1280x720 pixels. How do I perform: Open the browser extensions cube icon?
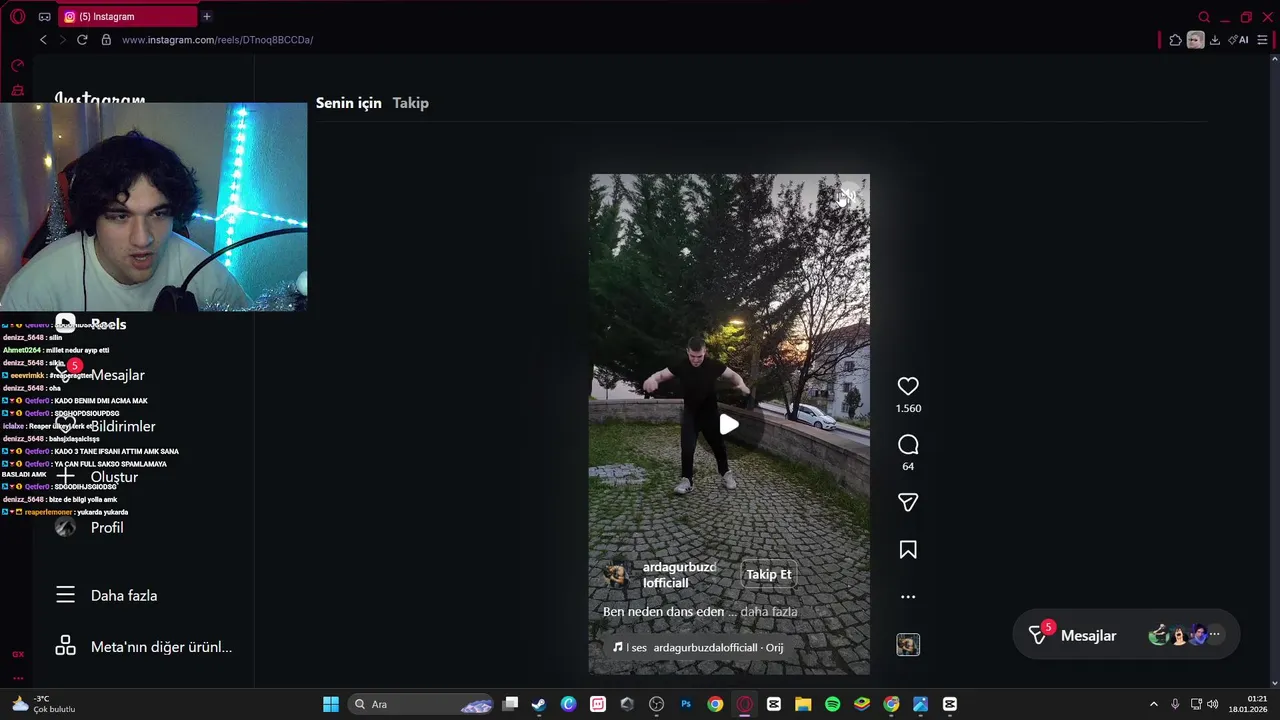pos(1175,40)
